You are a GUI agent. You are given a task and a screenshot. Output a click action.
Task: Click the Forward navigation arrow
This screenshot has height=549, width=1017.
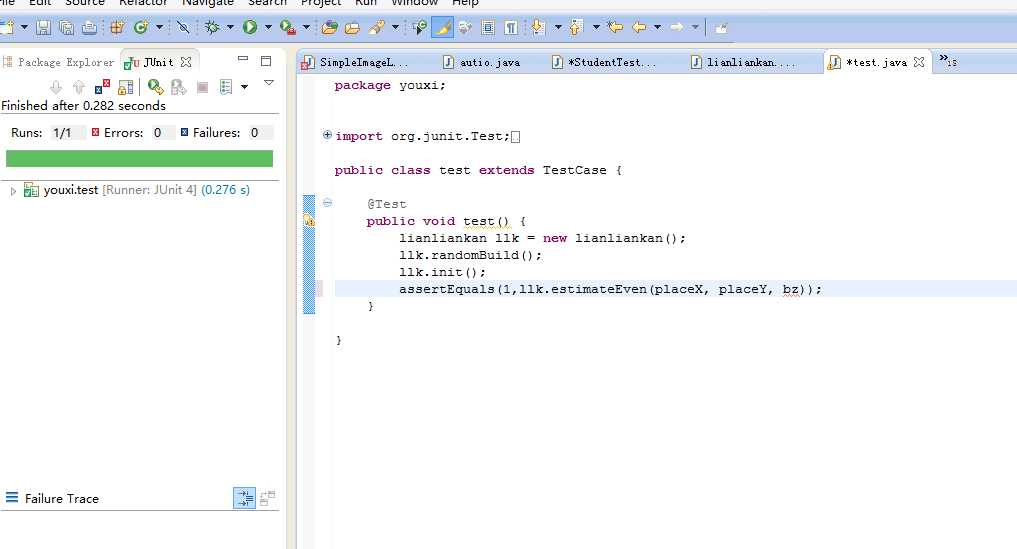point(676,27)
